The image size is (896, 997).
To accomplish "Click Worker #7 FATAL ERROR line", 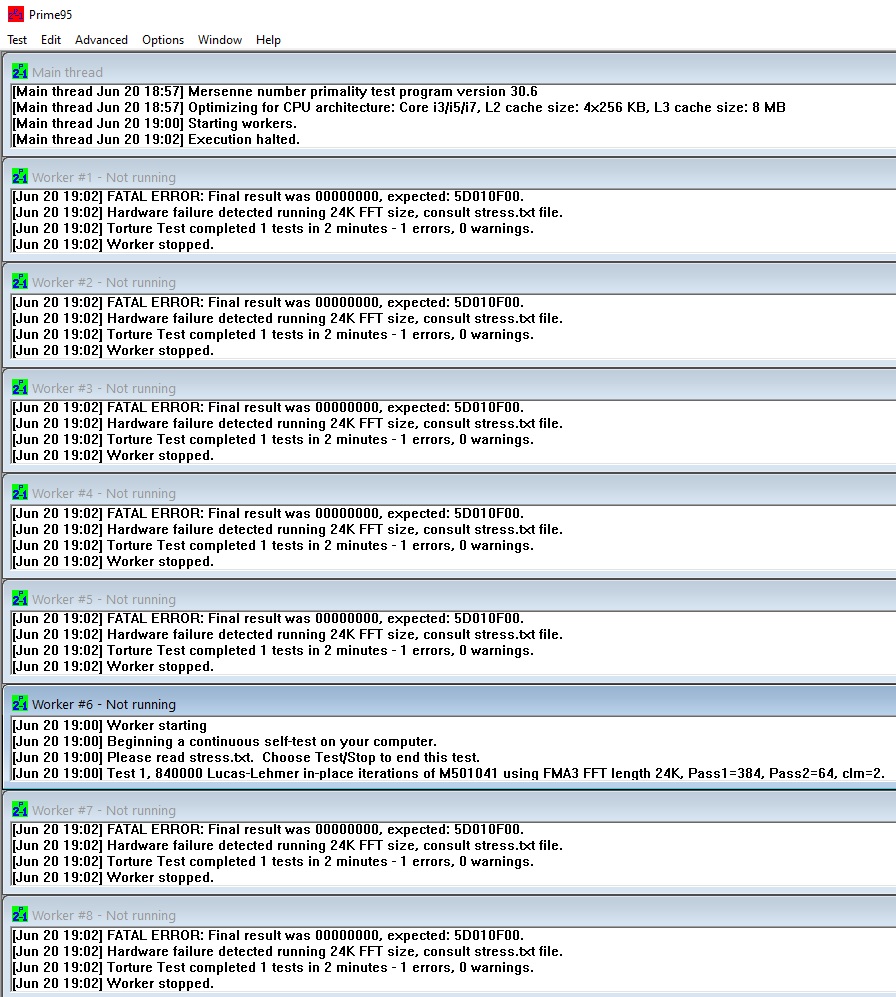I will (268, 830).
